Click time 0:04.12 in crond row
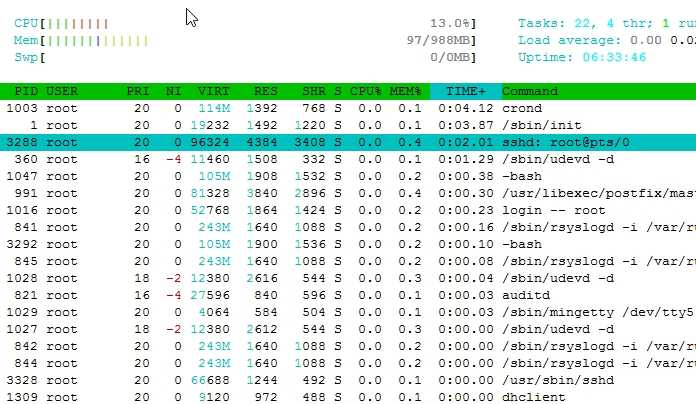 click(x=466, y=108)
